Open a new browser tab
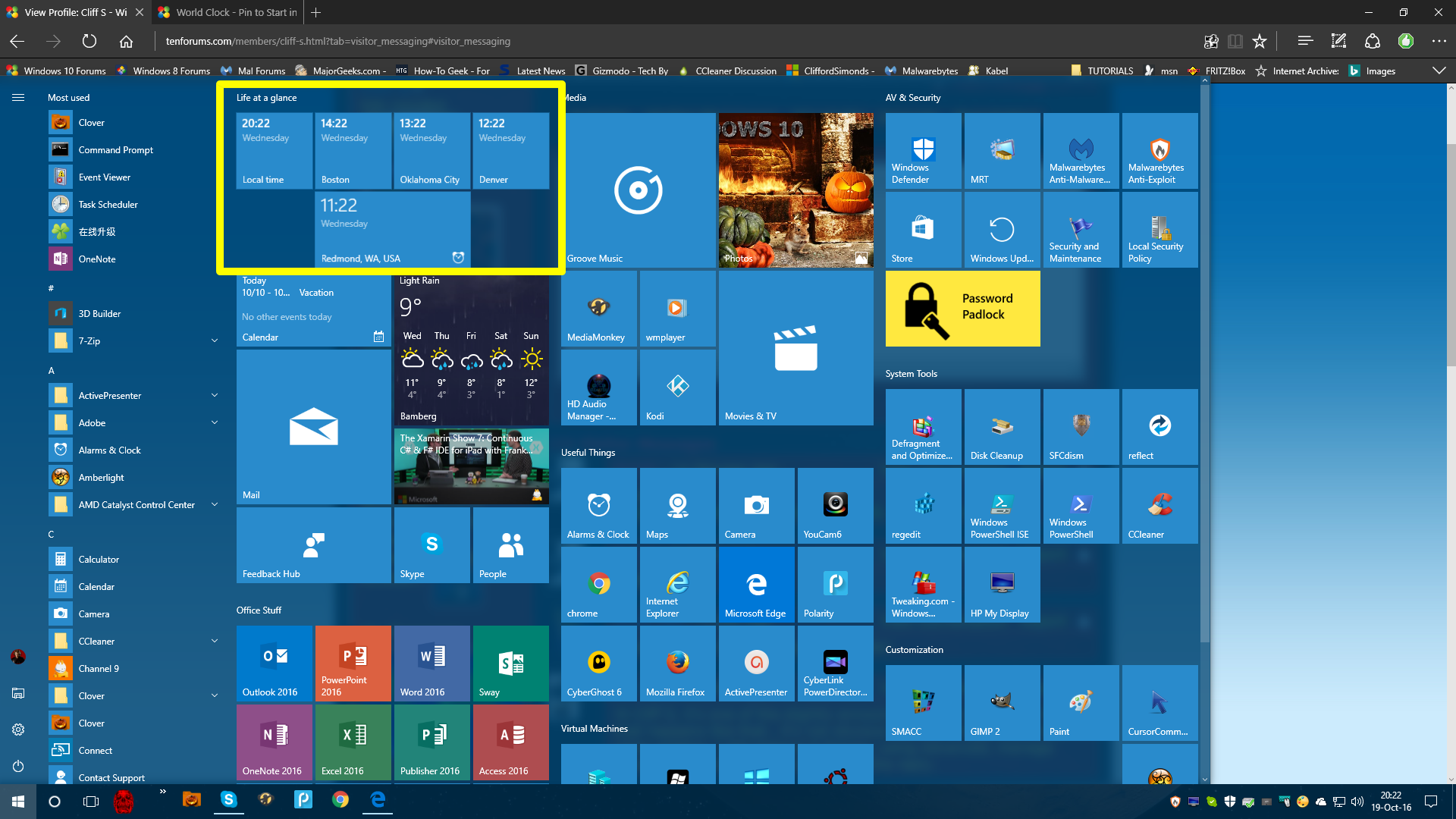The height and width of the screenshot is (819, 1456). (x=316, y=12)
